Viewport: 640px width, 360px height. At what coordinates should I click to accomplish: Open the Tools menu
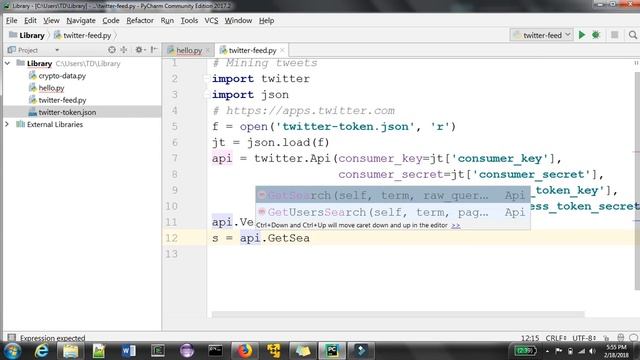pos(189,20)
